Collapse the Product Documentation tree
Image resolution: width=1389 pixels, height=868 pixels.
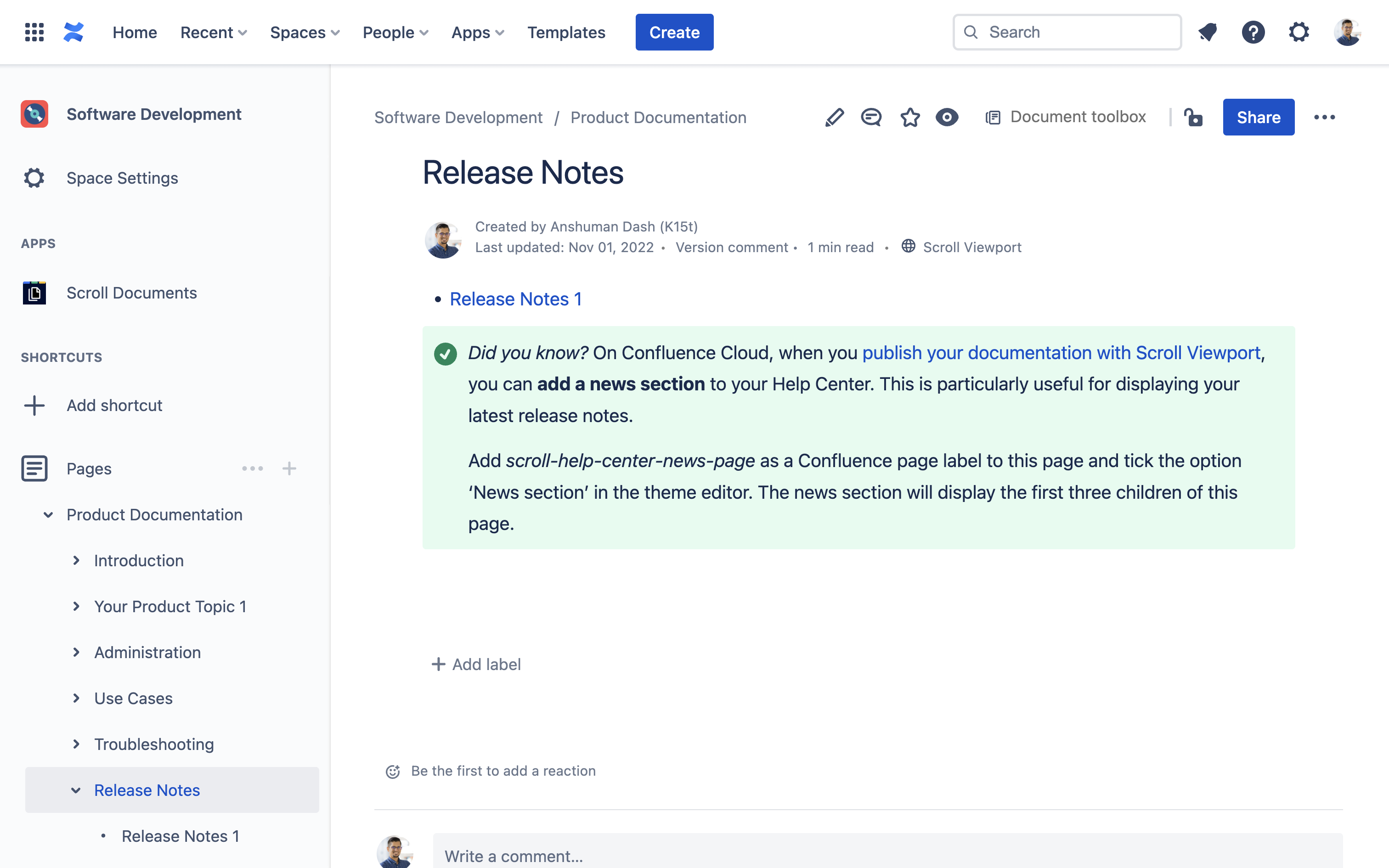[x=49, y=515]
